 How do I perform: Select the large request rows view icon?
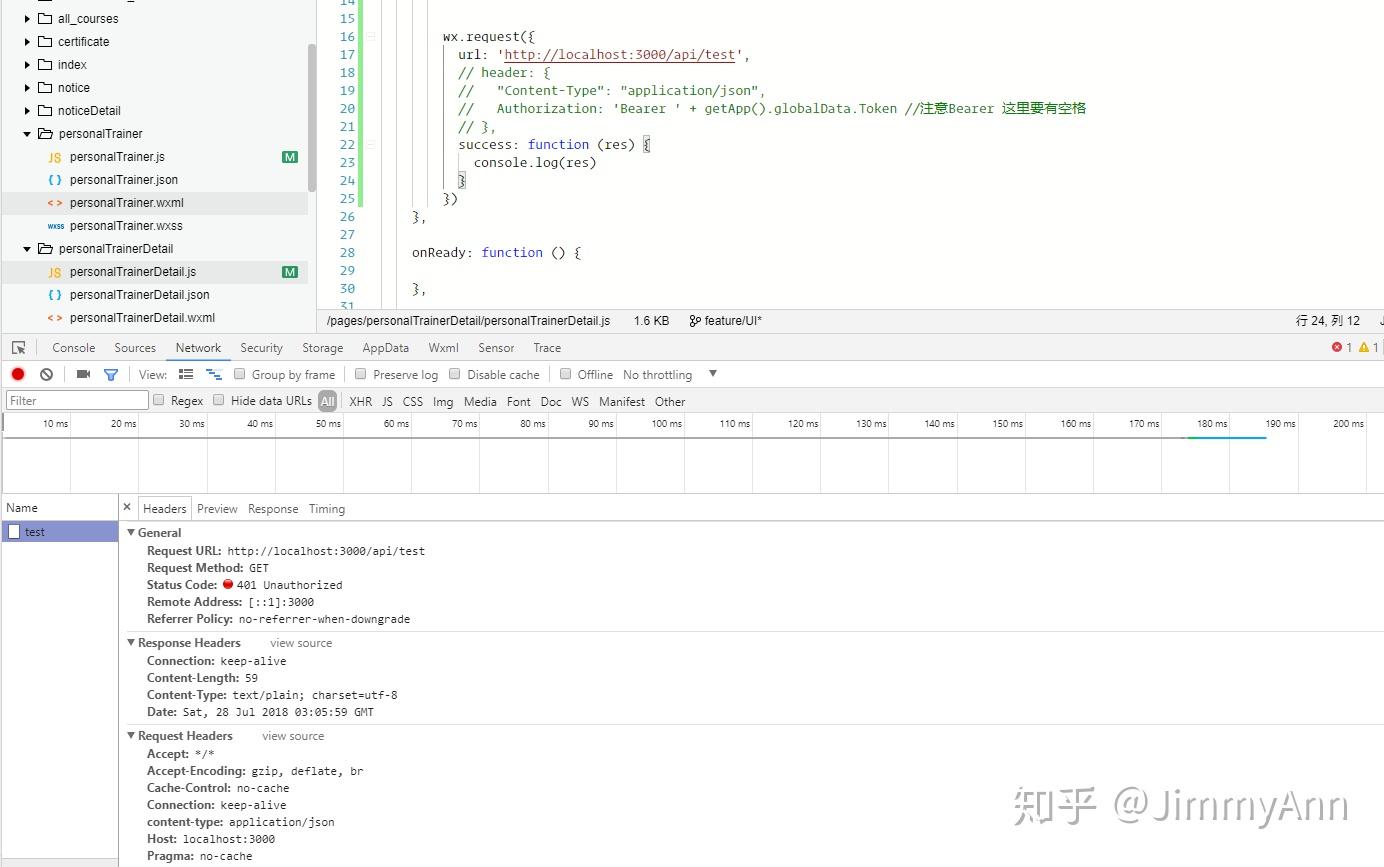(x=186, y=374)
